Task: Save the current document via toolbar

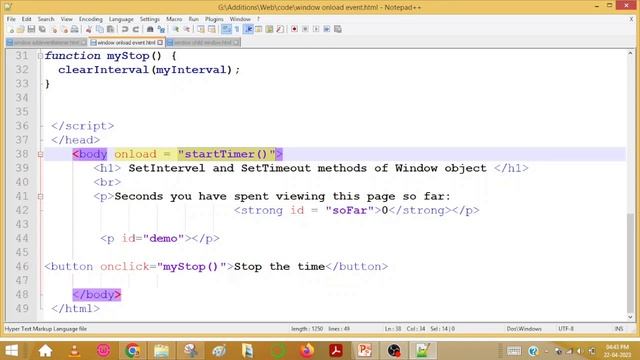Action: tap(31, 29)
